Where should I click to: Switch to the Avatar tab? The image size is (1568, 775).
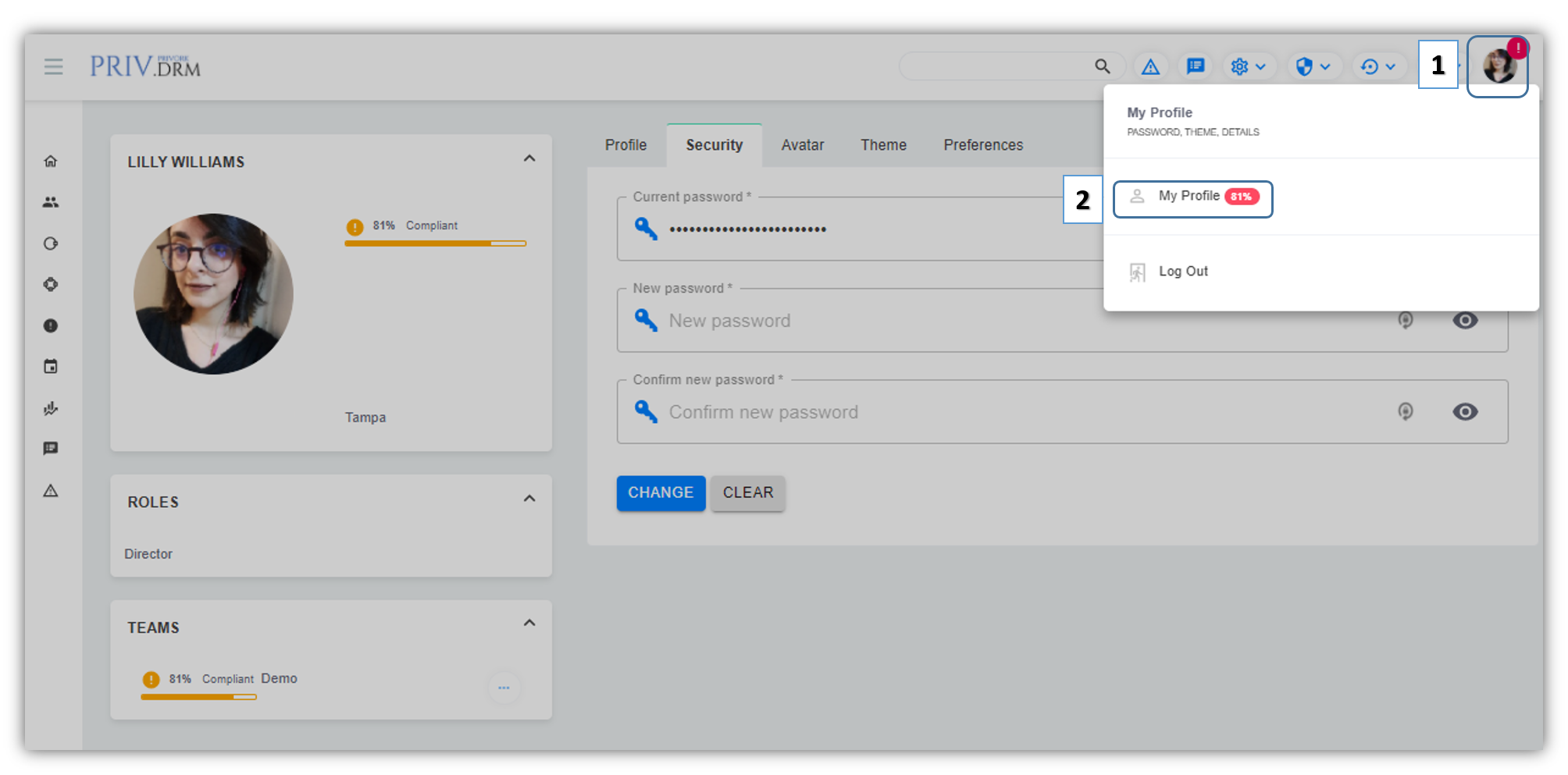click(x=802, y=145)
